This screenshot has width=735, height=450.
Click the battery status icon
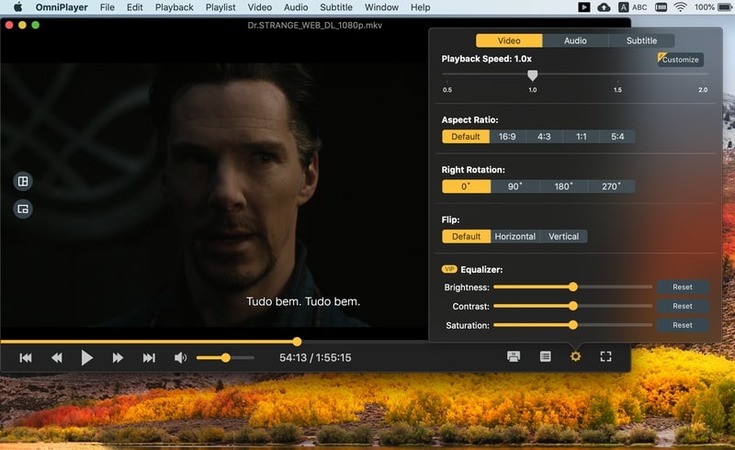coord(725,7)
